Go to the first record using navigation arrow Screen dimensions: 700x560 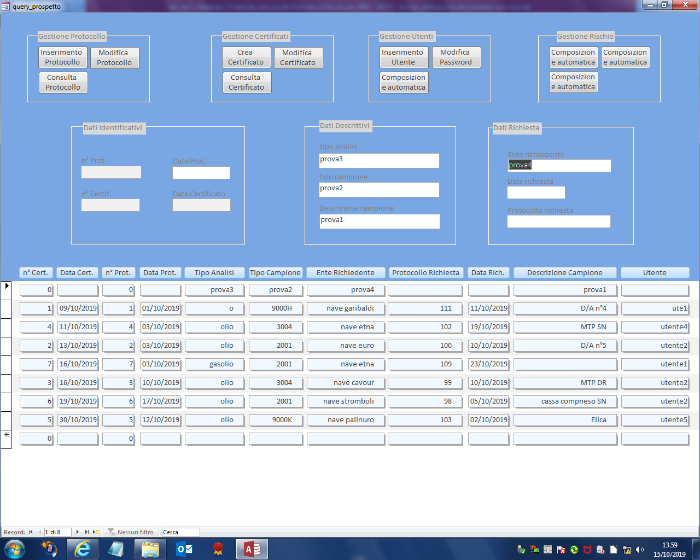(x=30, y=532)
